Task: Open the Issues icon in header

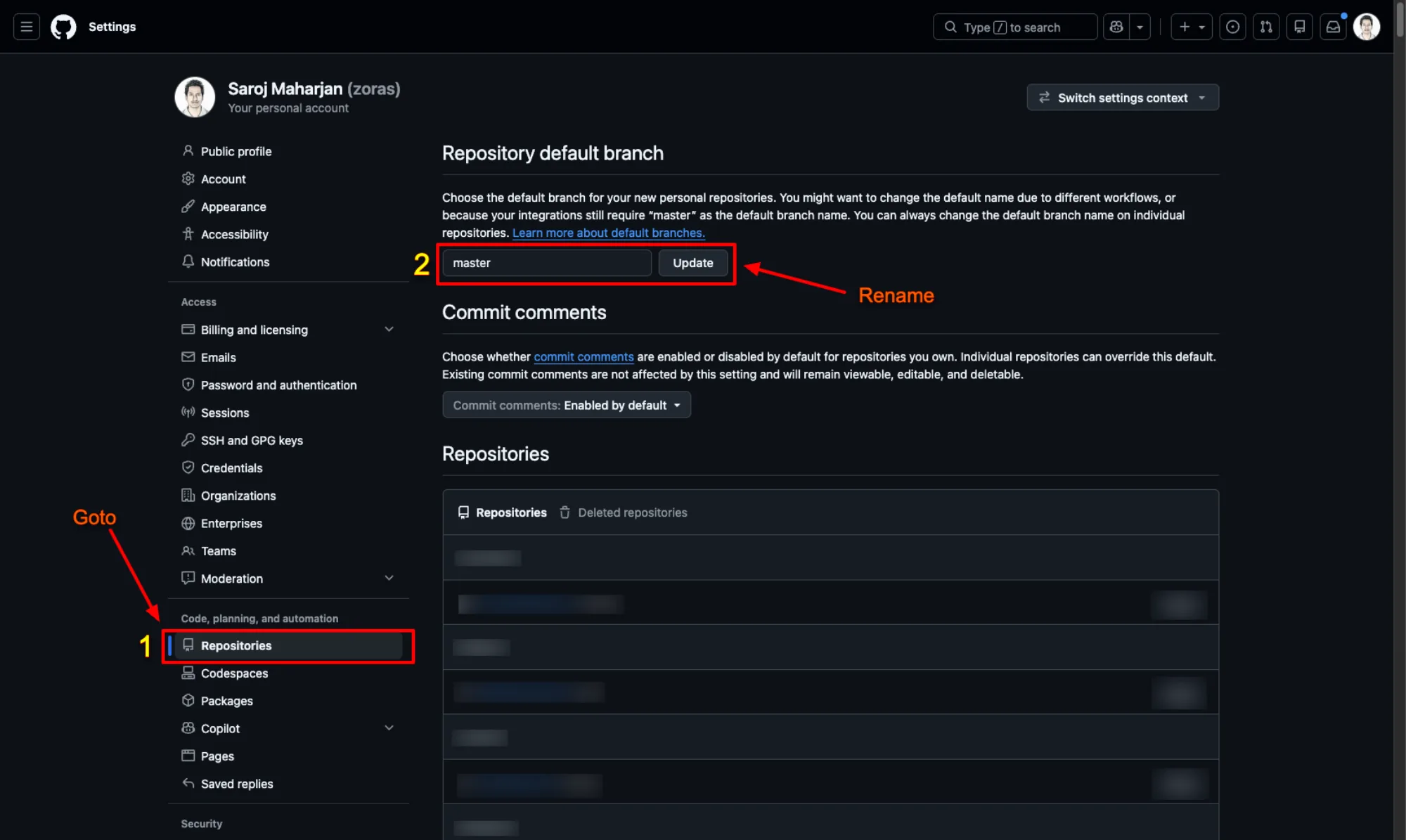Action: (x=1232, y=27)
